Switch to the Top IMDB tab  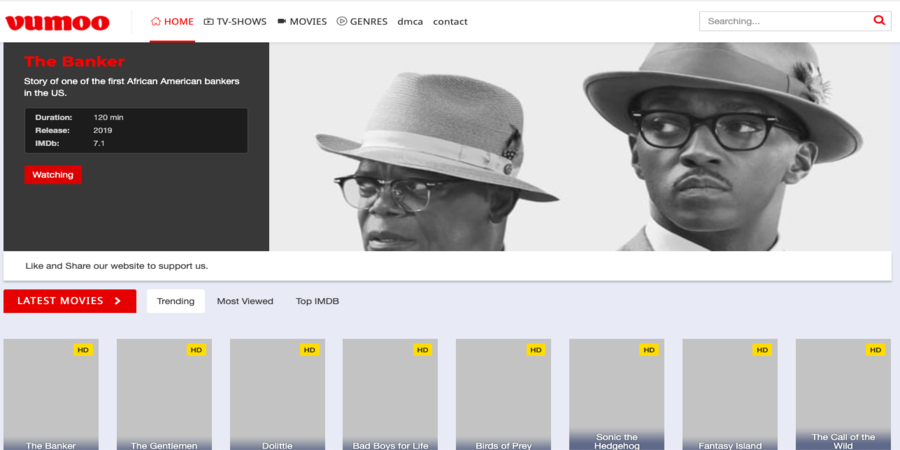pyautogui.click(x=317, y=301)
